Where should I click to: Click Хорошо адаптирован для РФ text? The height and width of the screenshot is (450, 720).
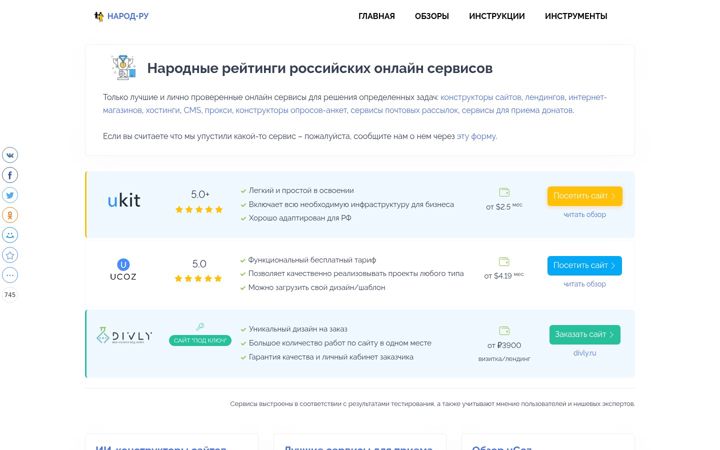(x=300, y=218)
